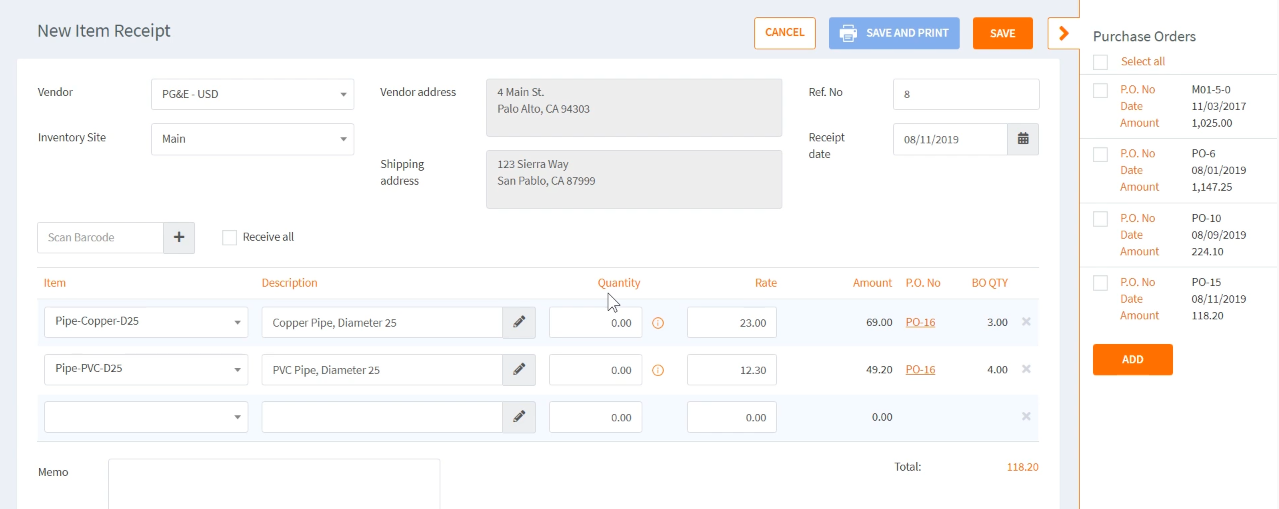Click empty description field in third row
This screenshot has height=509, width=1279.
tap(382, 417)
